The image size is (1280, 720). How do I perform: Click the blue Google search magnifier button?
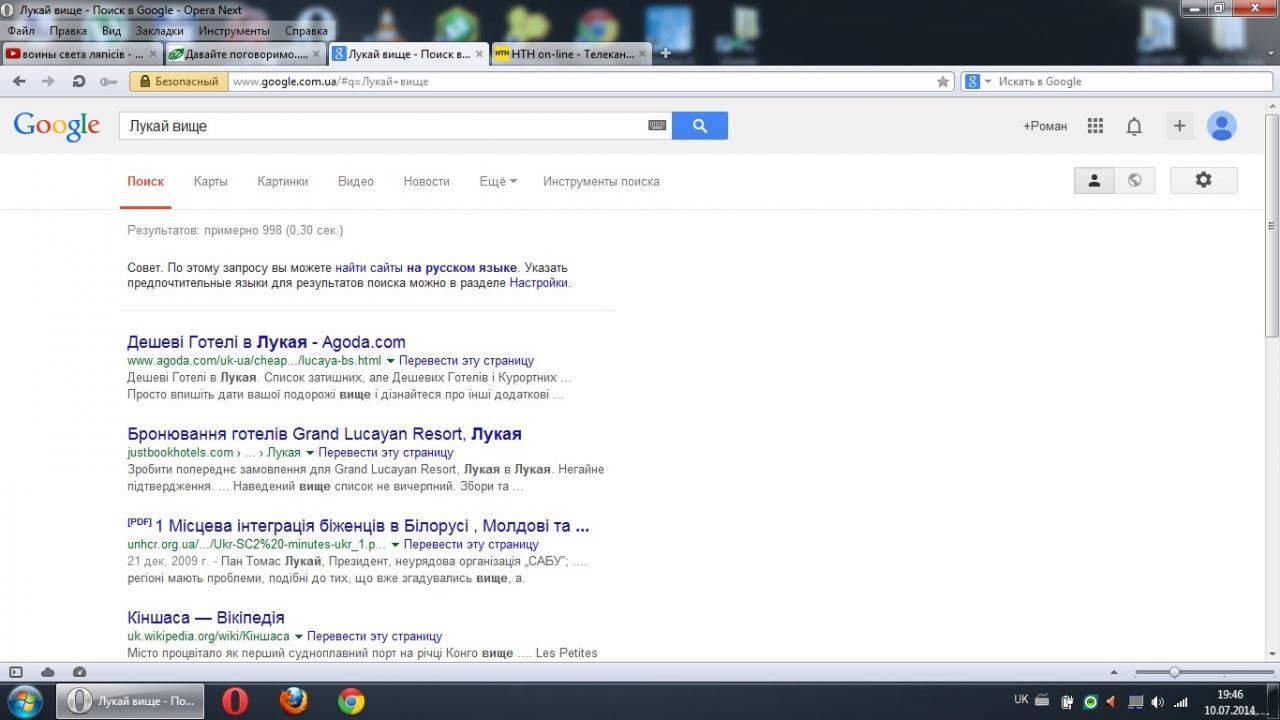click(699, 126)
